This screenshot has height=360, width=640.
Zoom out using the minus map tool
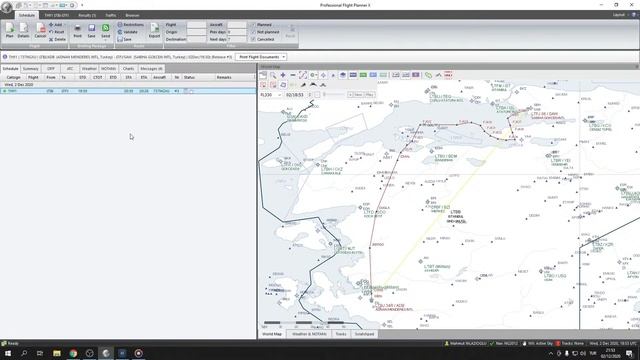click(x=293, y=75)
